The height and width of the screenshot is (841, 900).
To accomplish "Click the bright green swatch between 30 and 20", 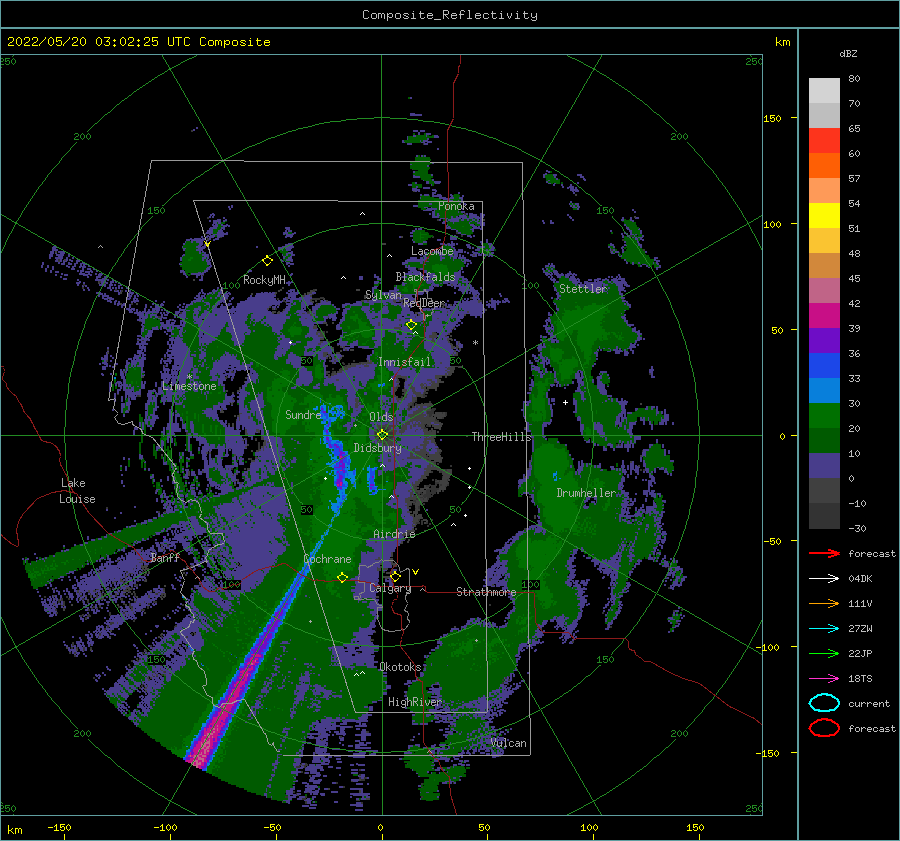I will click(x=824, y=416).
